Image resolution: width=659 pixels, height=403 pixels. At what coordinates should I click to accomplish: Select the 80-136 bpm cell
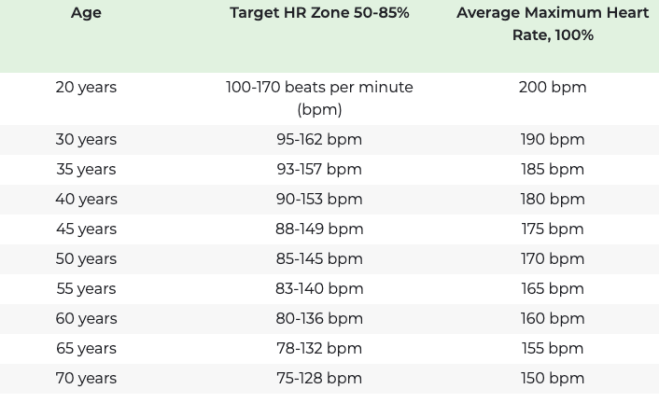[x=319, y=319]
